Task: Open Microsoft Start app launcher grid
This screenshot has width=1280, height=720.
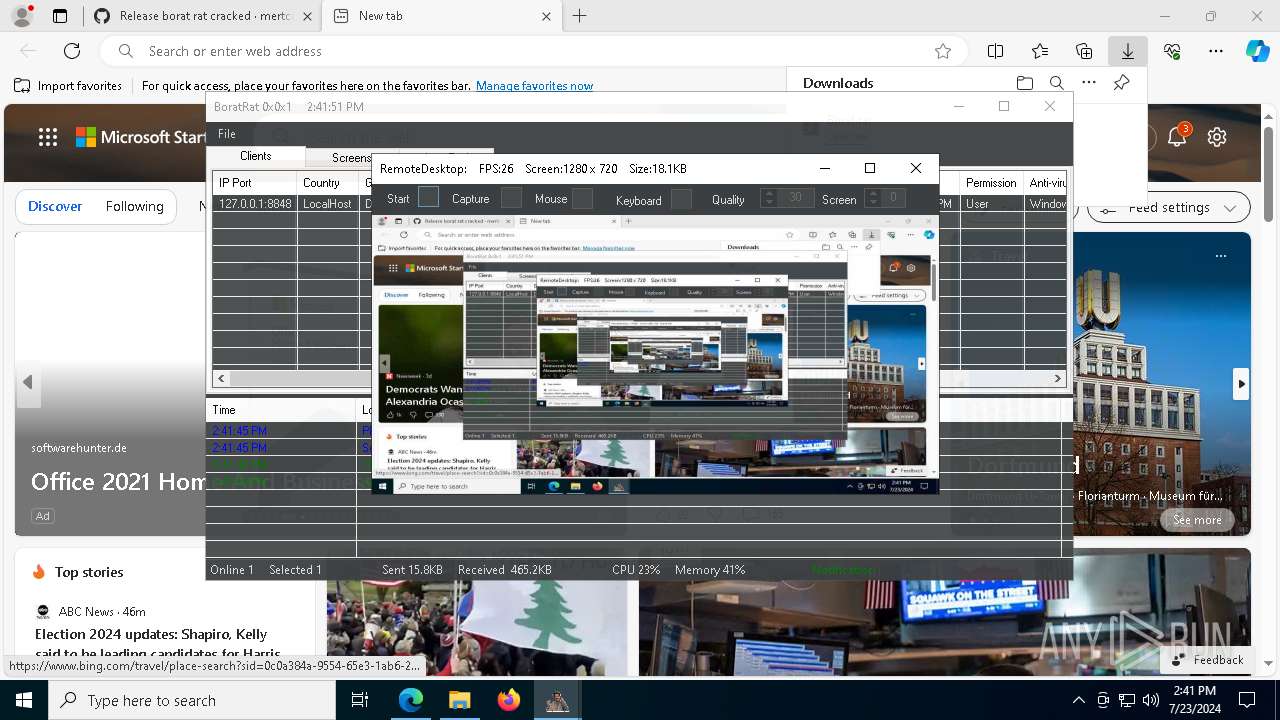Action: coord(48,137)
